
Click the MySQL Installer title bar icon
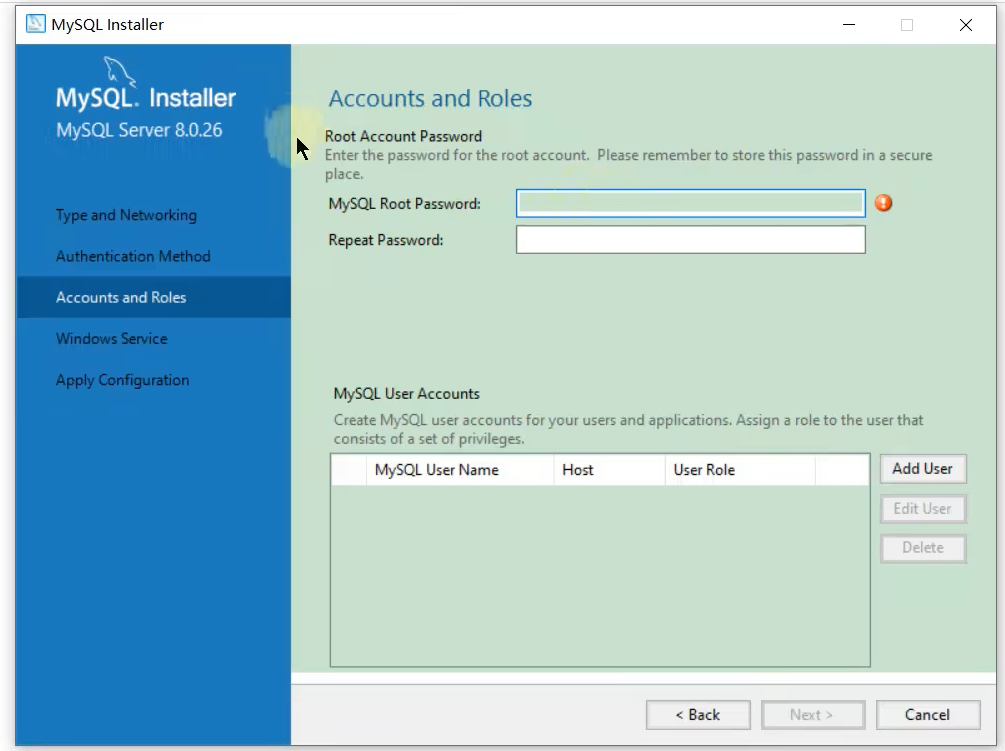pyautogui.click(x=36, y=24)
